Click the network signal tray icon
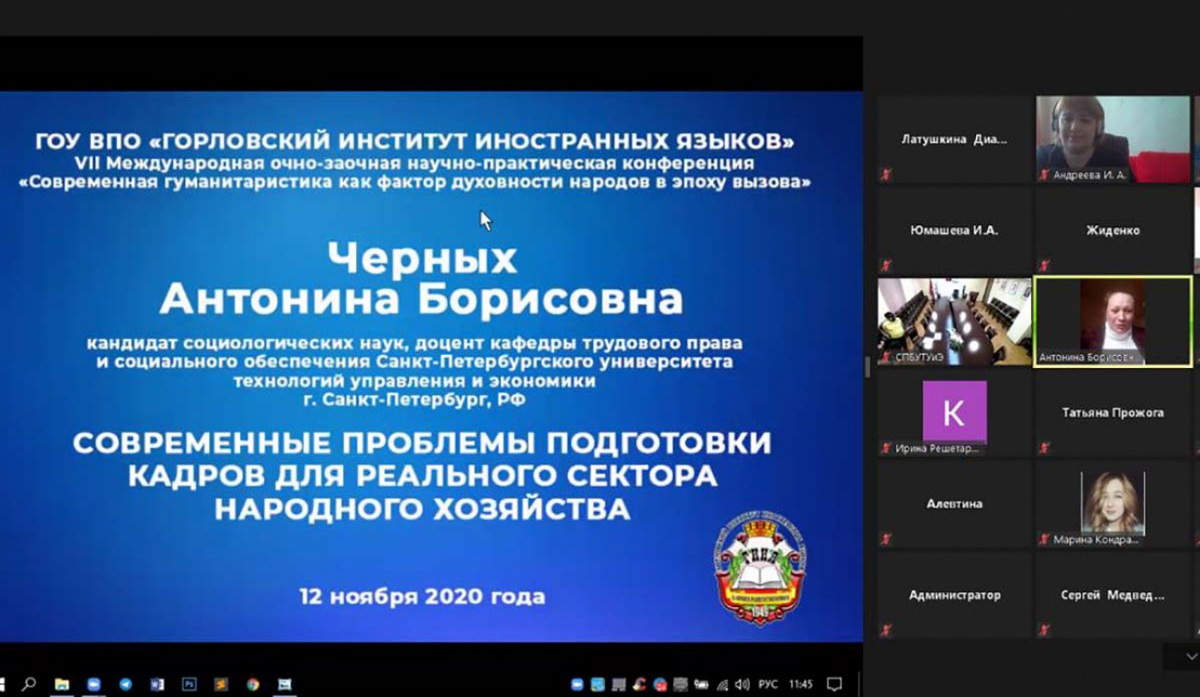 [x=722, y=684]
